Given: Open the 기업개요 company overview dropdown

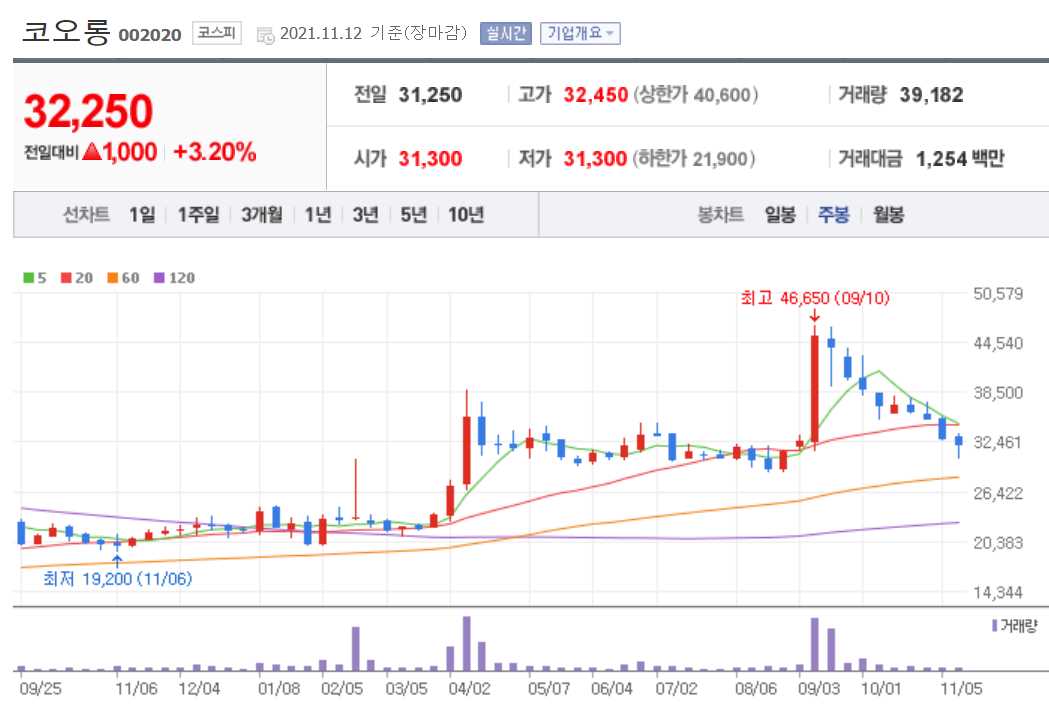Looking at the screenshot, I should pos(580,31).
